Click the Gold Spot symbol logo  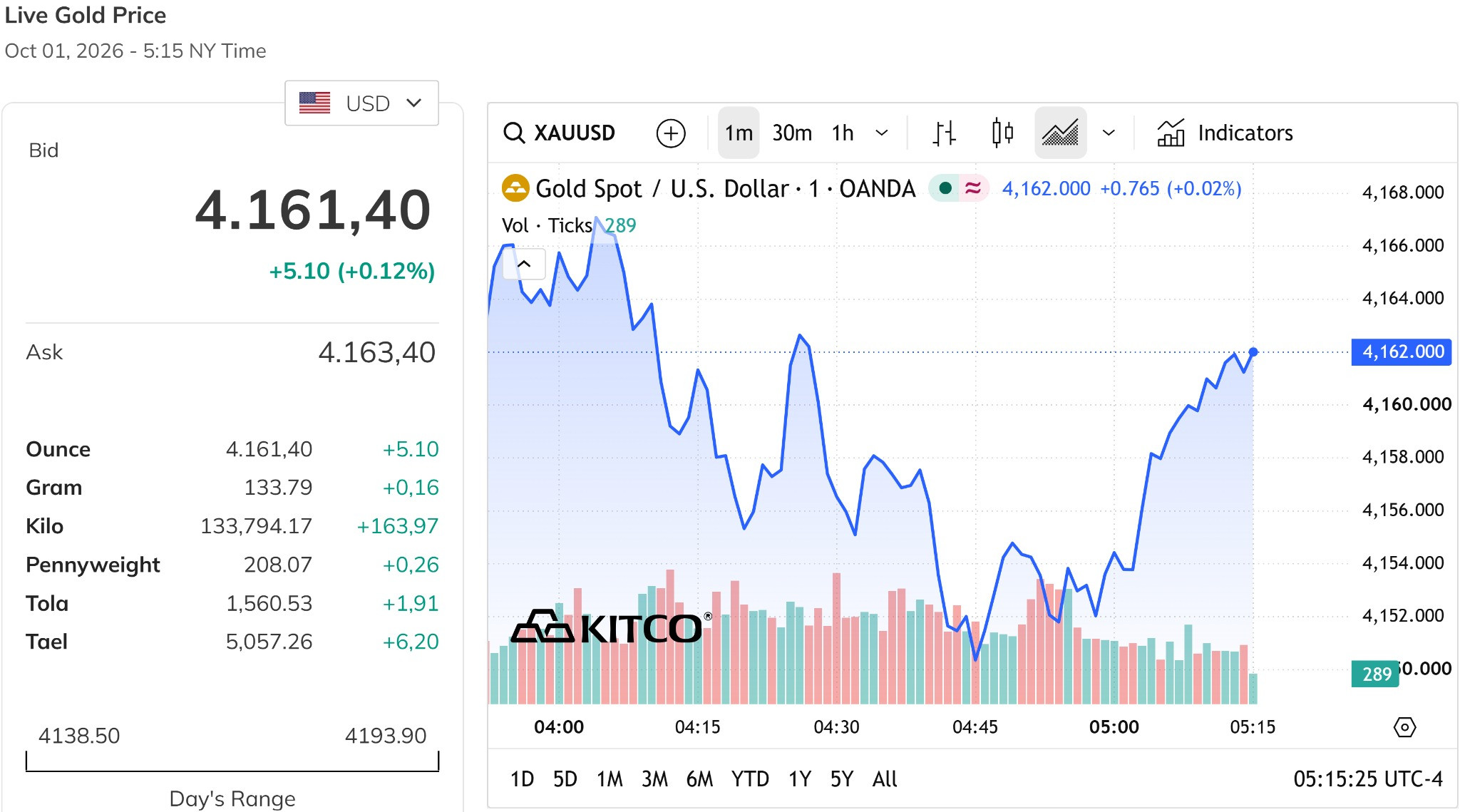pyautogui.click(x=515, y=188)
